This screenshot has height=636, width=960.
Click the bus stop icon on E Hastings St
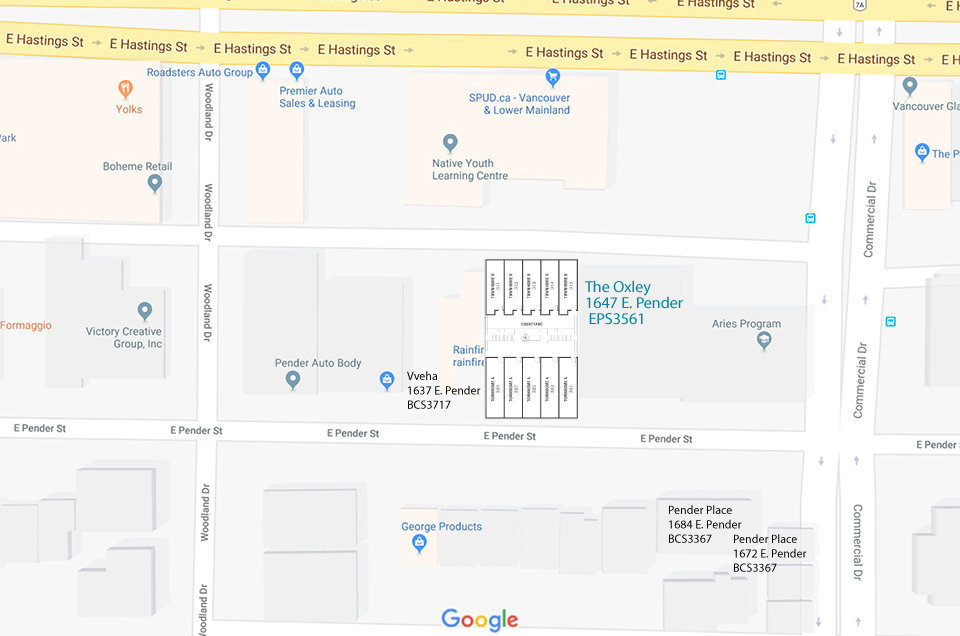click(x=721, y=75)
